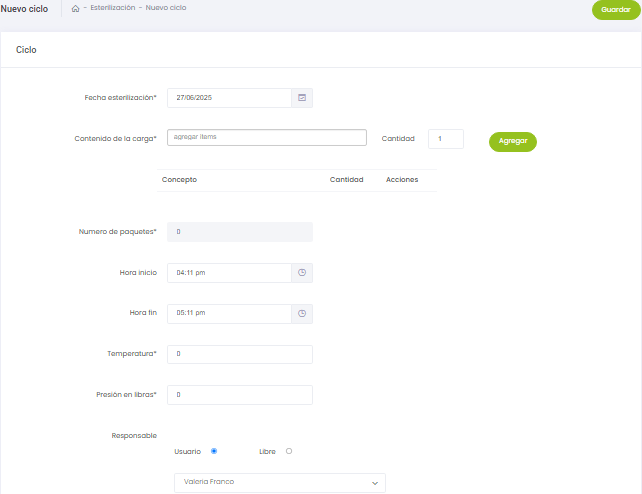Click the Numero de paquetes field

coord(240,232)
